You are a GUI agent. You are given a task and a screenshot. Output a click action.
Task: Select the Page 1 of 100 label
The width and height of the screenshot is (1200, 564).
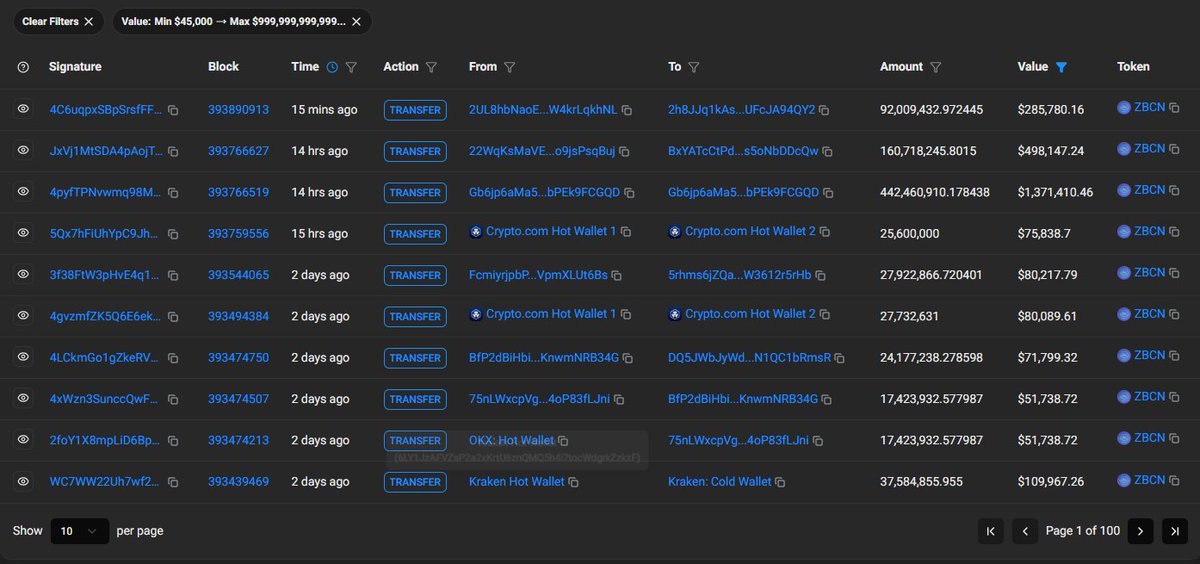click(x=1083, y=531)
